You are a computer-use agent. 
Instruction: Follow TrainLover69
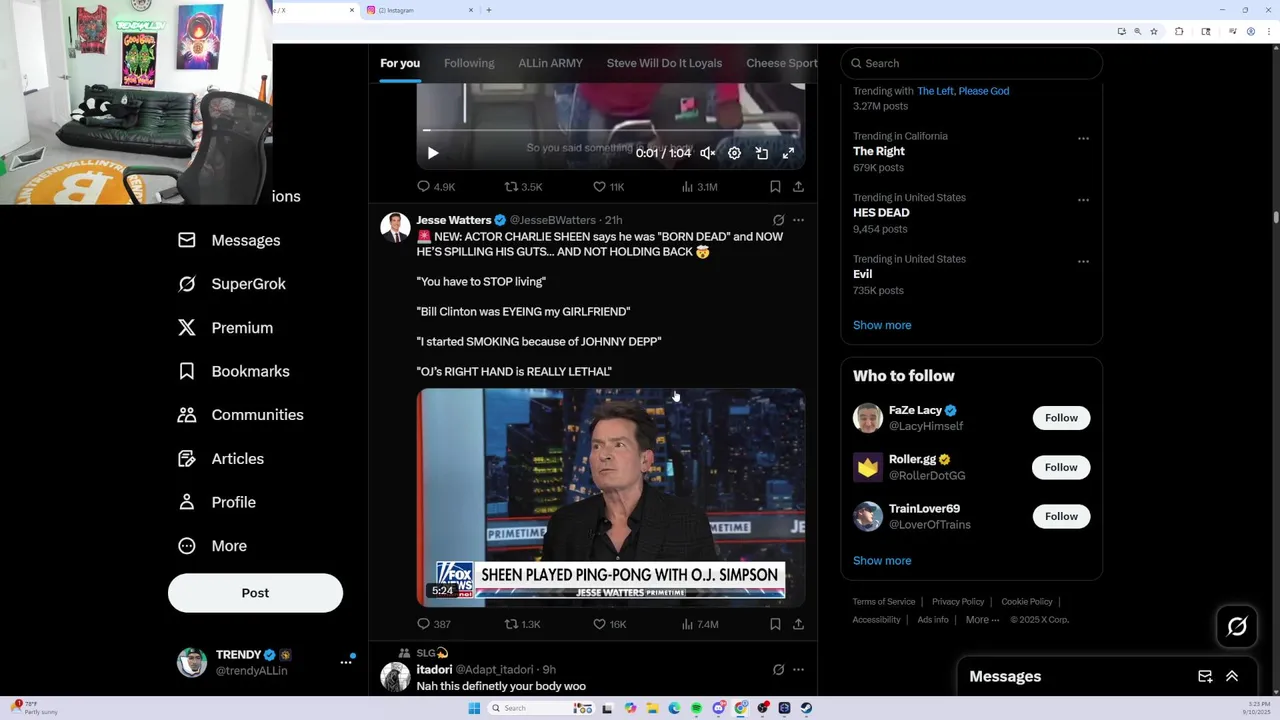[1061, 516]
